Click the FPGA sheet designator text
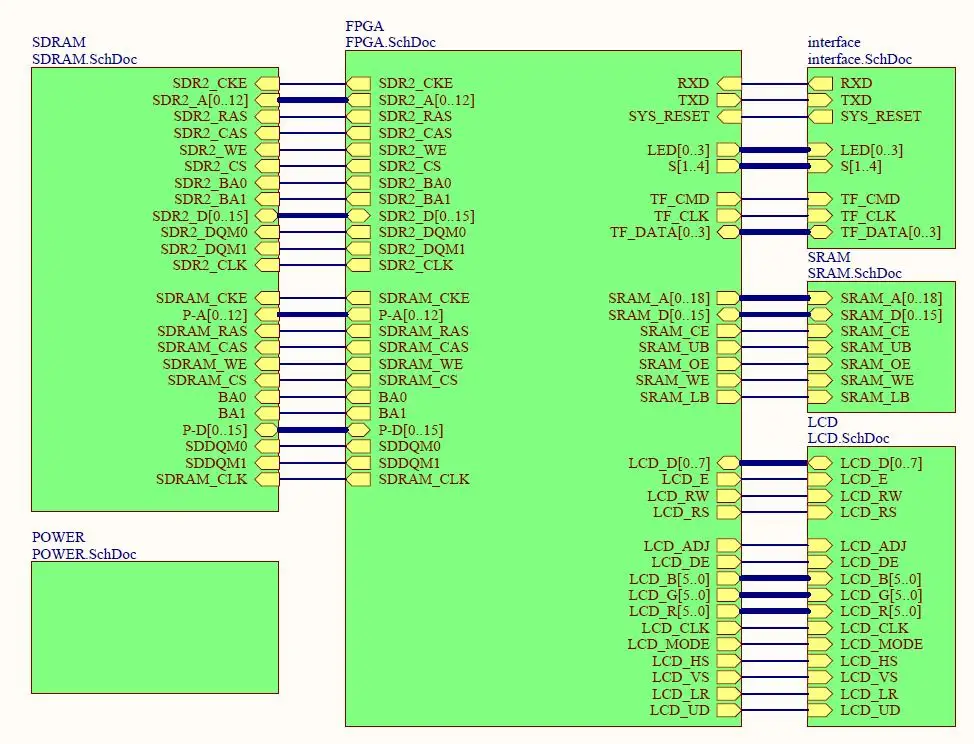Viewport: 974px width, 744px height. click(x=365, y=26)
